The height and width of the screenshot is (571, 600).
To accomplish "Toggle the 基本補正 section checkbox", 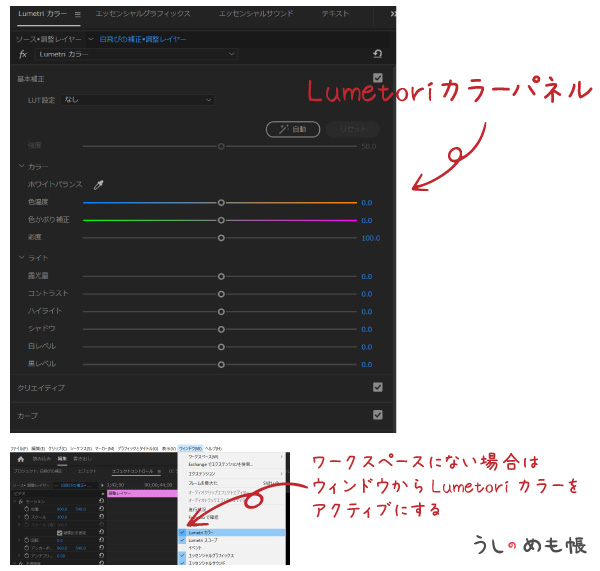I will [378, 78].
